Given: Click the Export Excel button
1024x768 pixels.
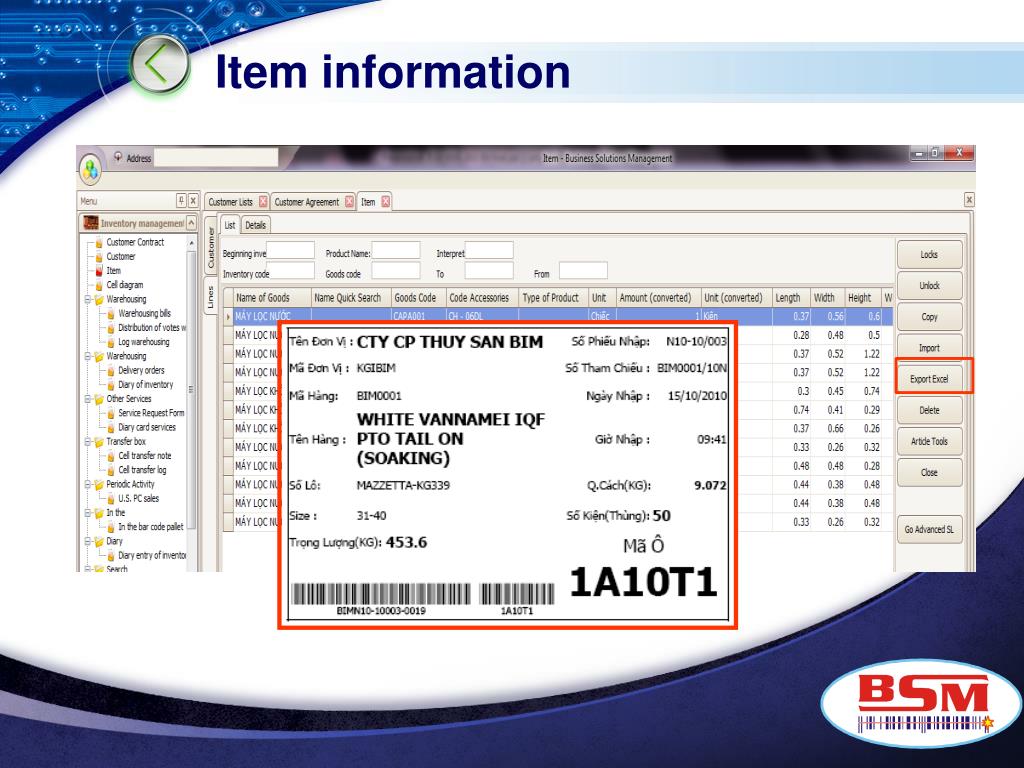Looking at the screenshot, I should [x=929, y=379].
